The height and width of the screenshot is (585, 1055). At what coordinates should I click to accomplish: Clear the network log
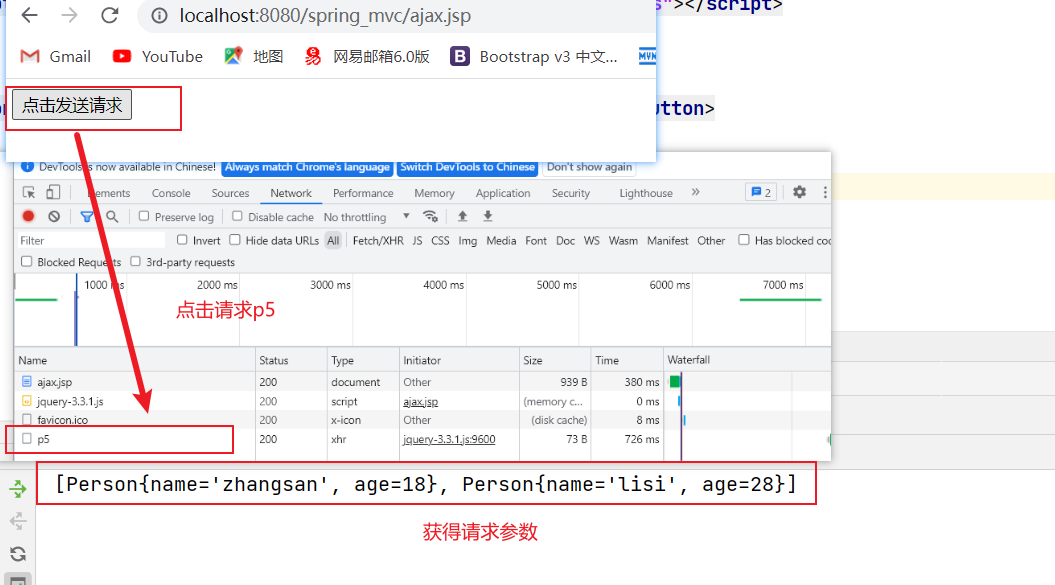click(54, 216)
